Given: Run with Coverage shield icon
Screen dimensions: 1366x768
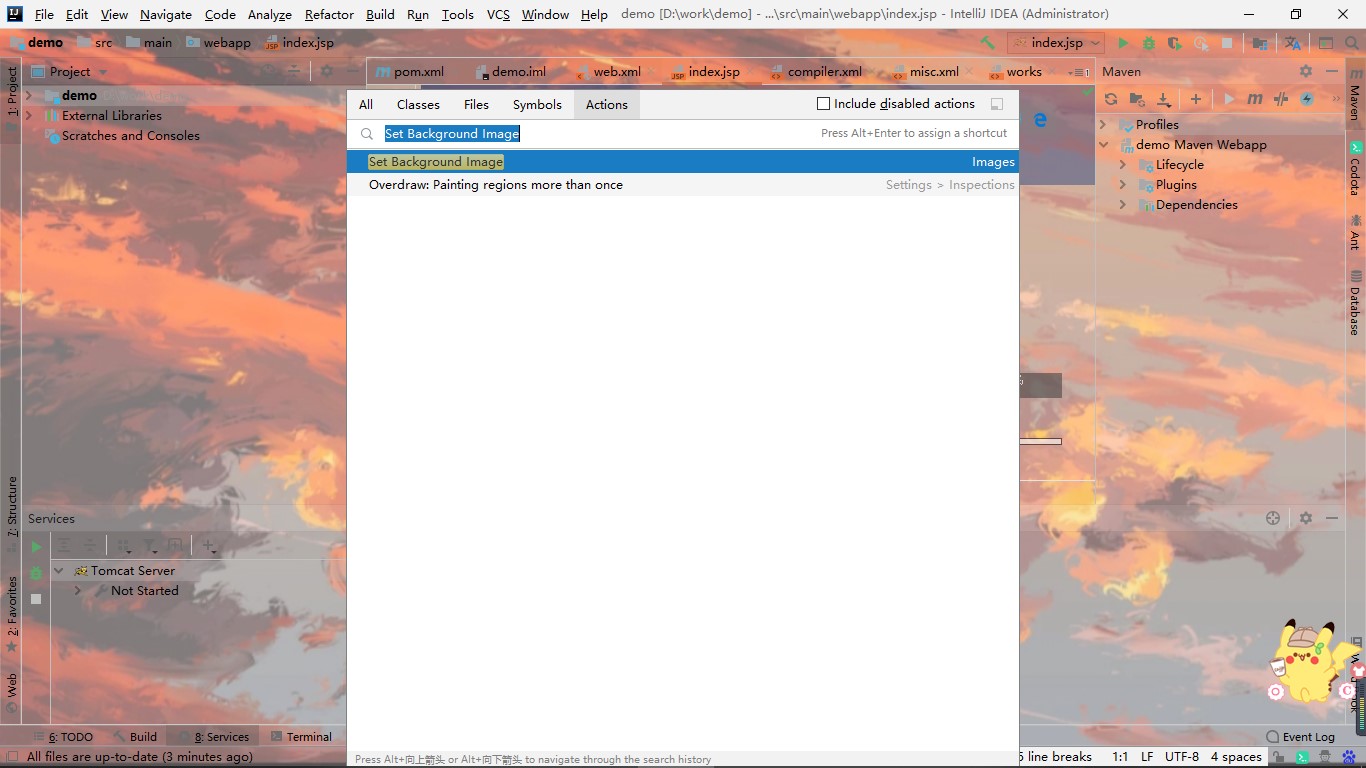Looking at the screenshot, I should click(x=1175, y=43).
